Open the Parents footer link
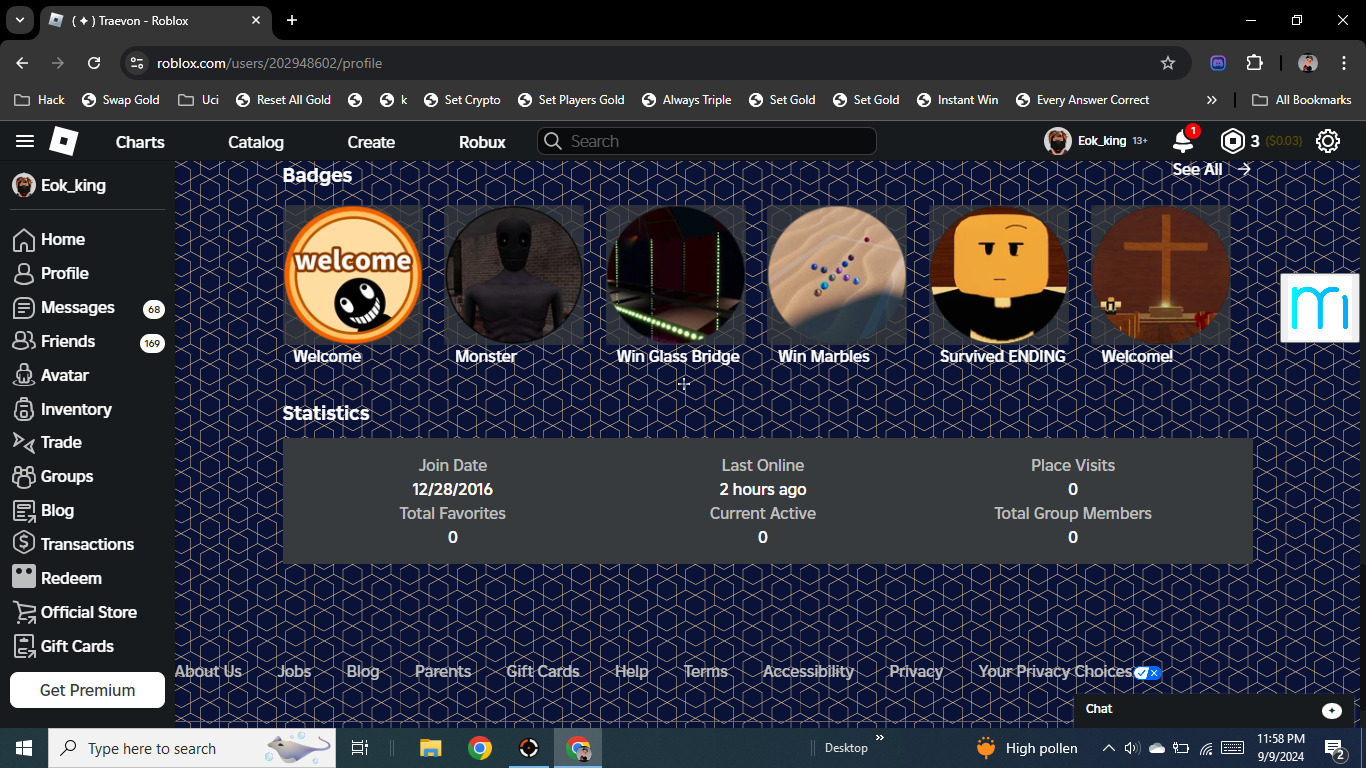This screenshot has height=768, width=1366. 443,671
